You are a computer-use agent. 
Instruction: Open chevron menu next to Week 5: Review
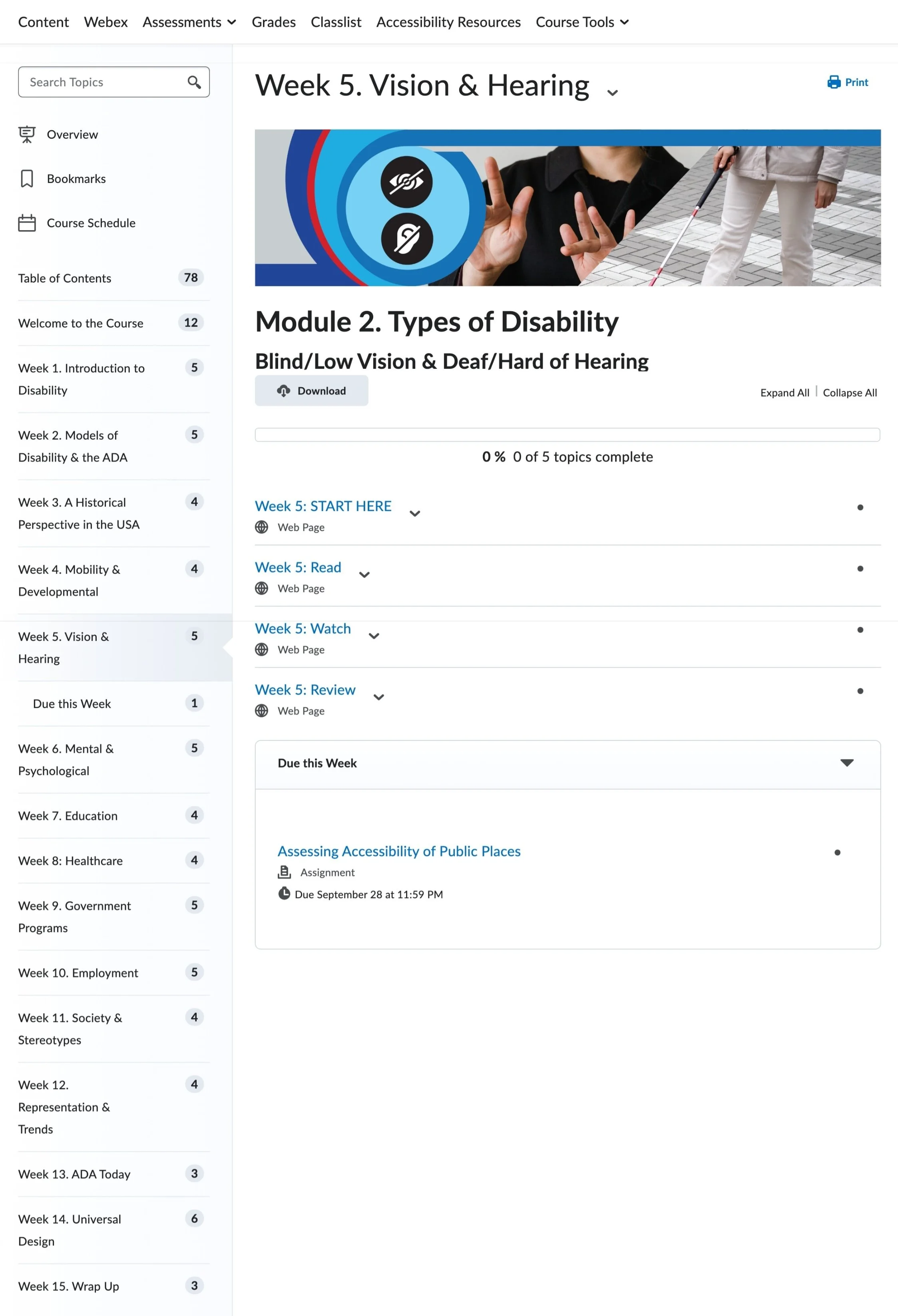(x=378, y=697)
